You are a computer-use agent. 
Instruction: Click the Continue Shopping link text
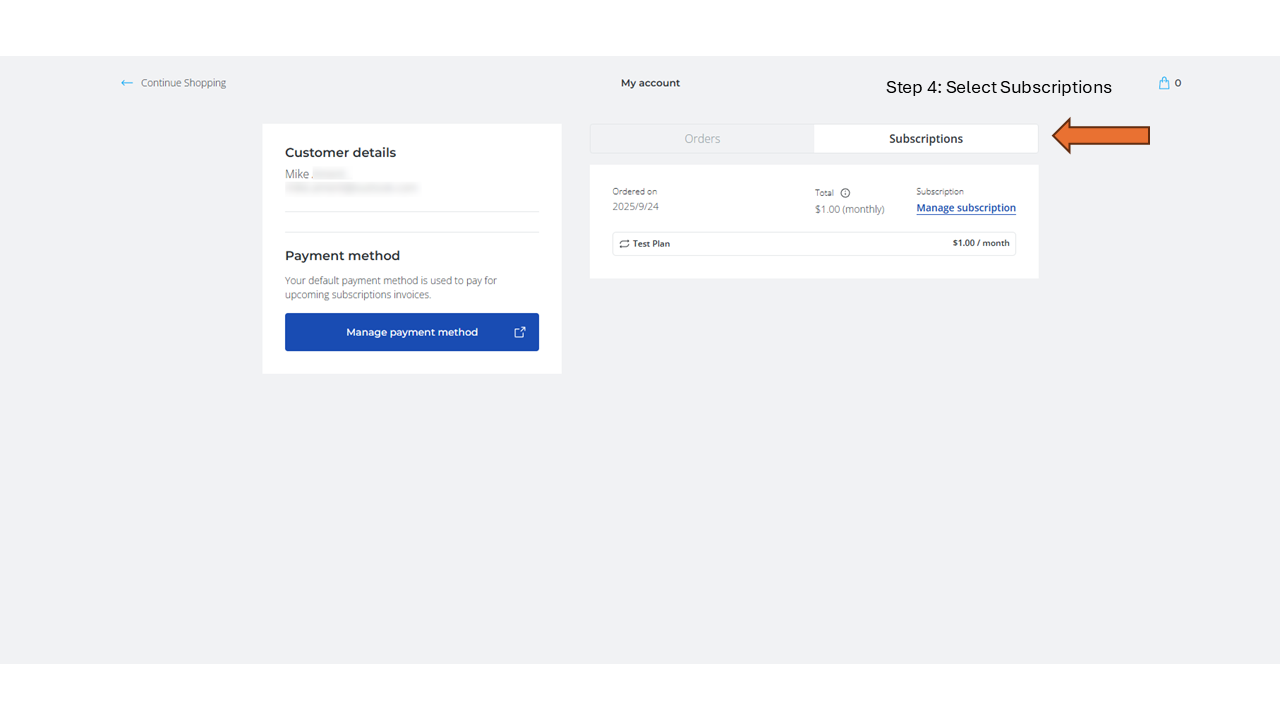[x=183, y=83]
